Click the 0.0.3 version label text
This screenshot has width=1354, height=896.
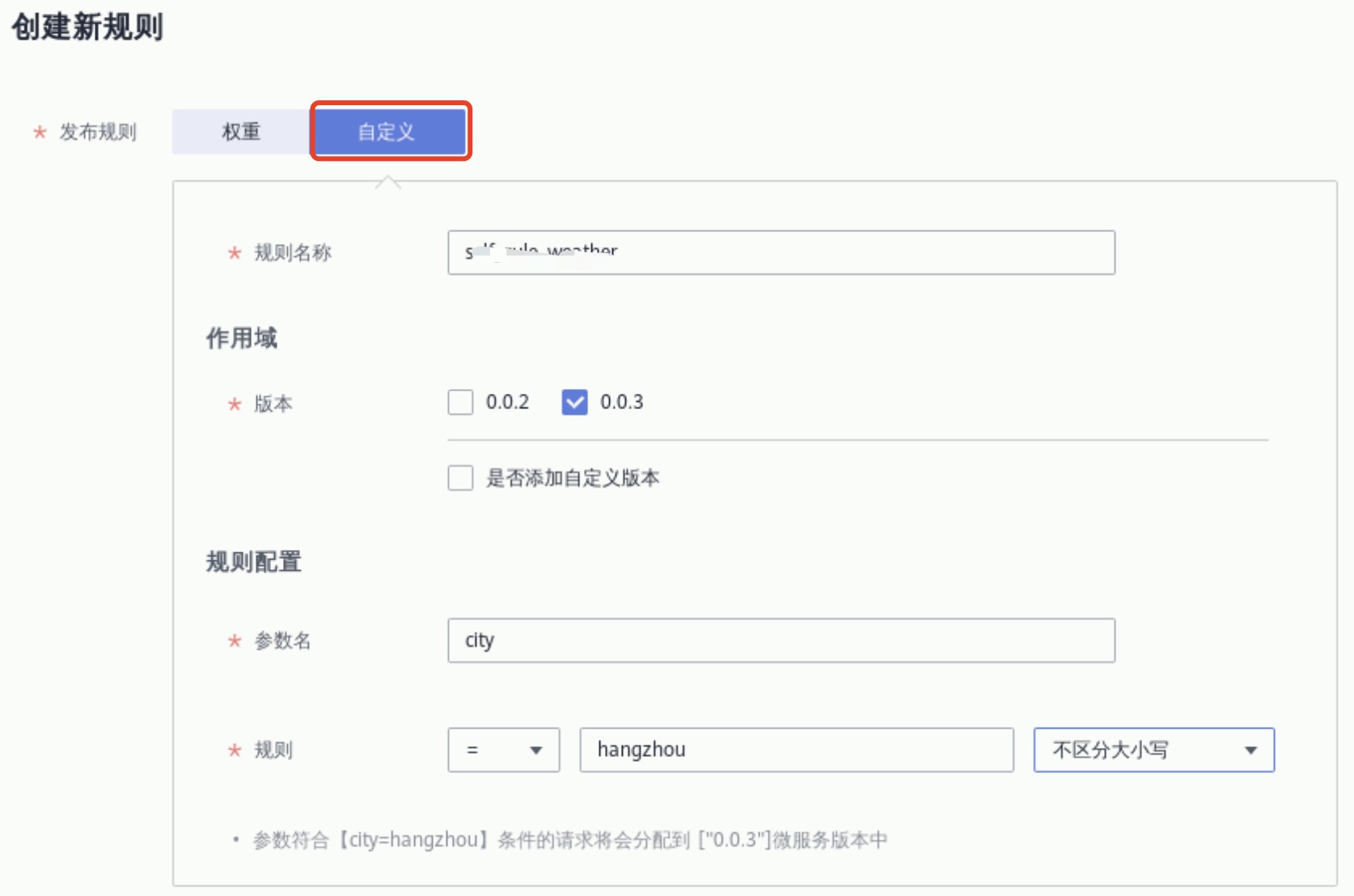click(621, 402)
